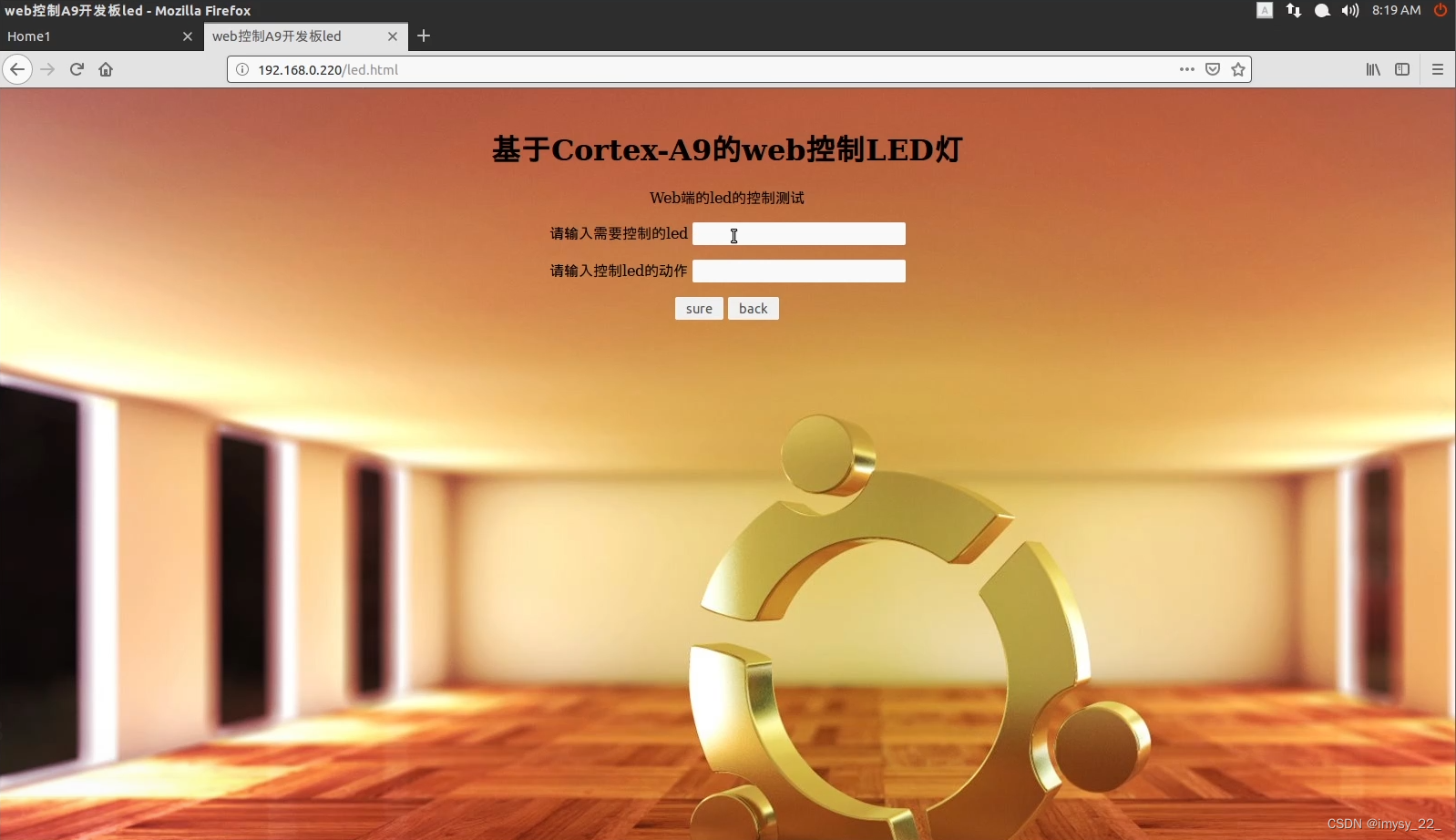Open the Firefox home page
This screenshot has height=840, width=1456.
(x=106, y=69)
